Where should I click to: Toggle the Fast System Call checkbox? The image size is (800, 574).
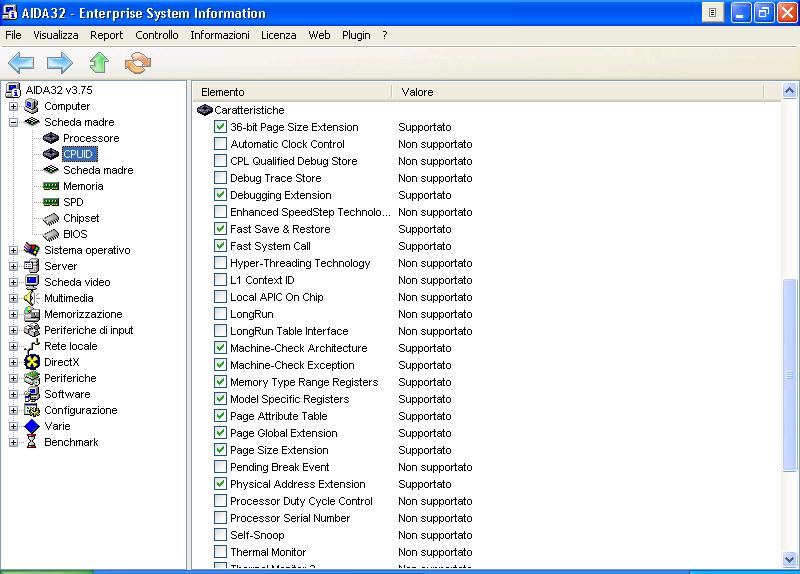(x=220, y=245)
